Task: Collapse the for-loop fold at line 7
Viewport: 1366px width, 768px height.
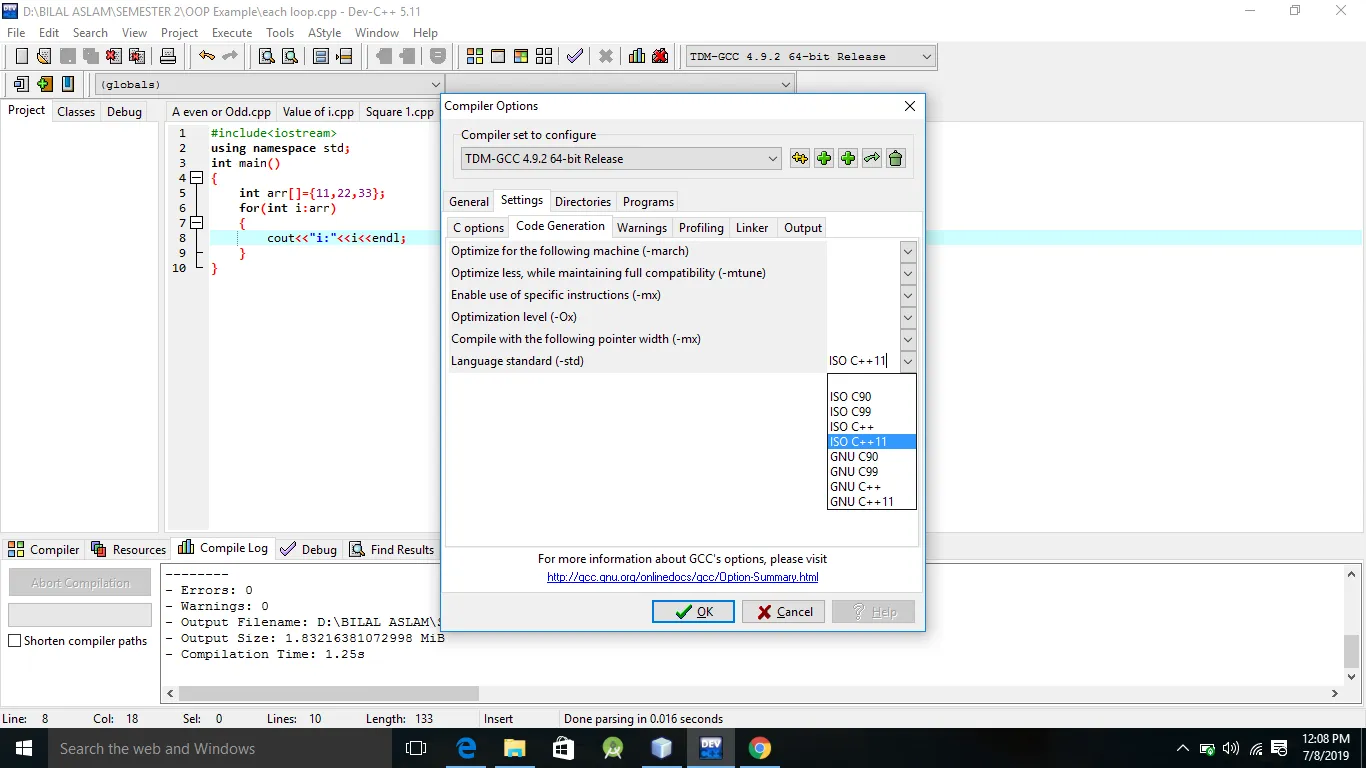Action: [x=196, y=223]
